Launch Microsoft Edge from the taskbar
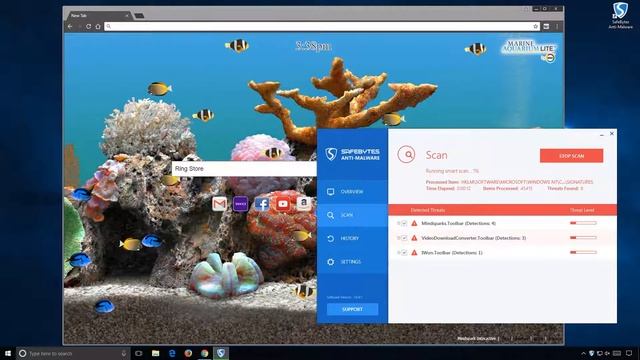This screenshot has height=360, width=640. (172, 353)
